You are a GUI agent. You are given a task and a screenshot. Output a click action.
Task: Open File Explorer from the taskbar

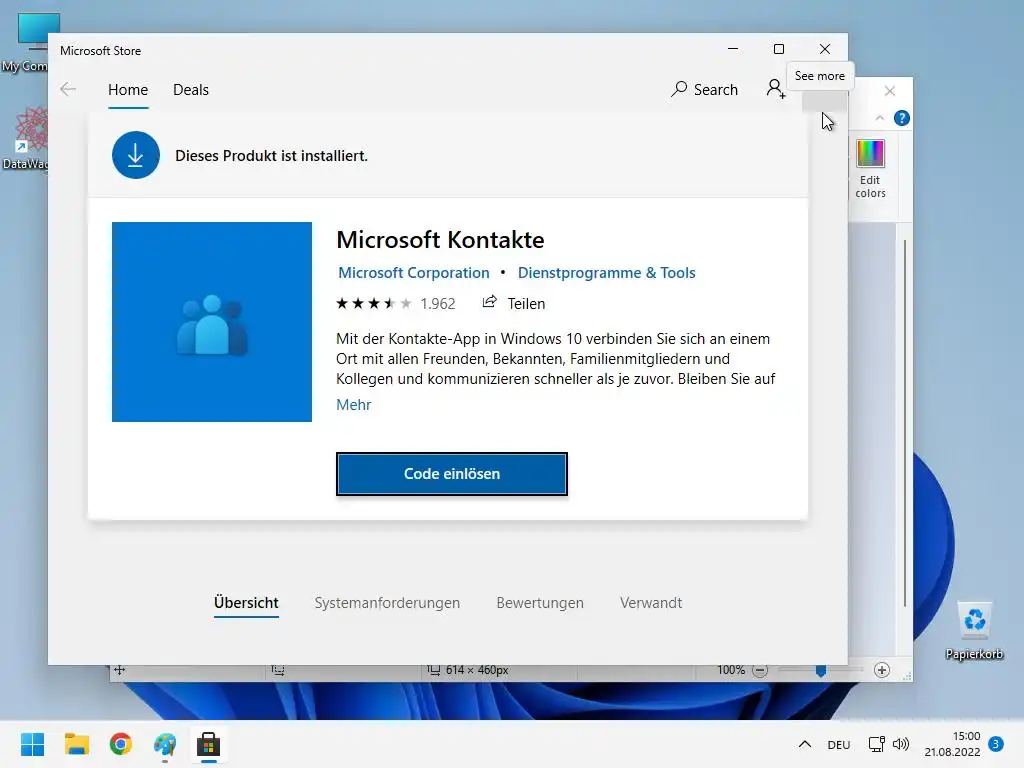(x=76, y=744)
